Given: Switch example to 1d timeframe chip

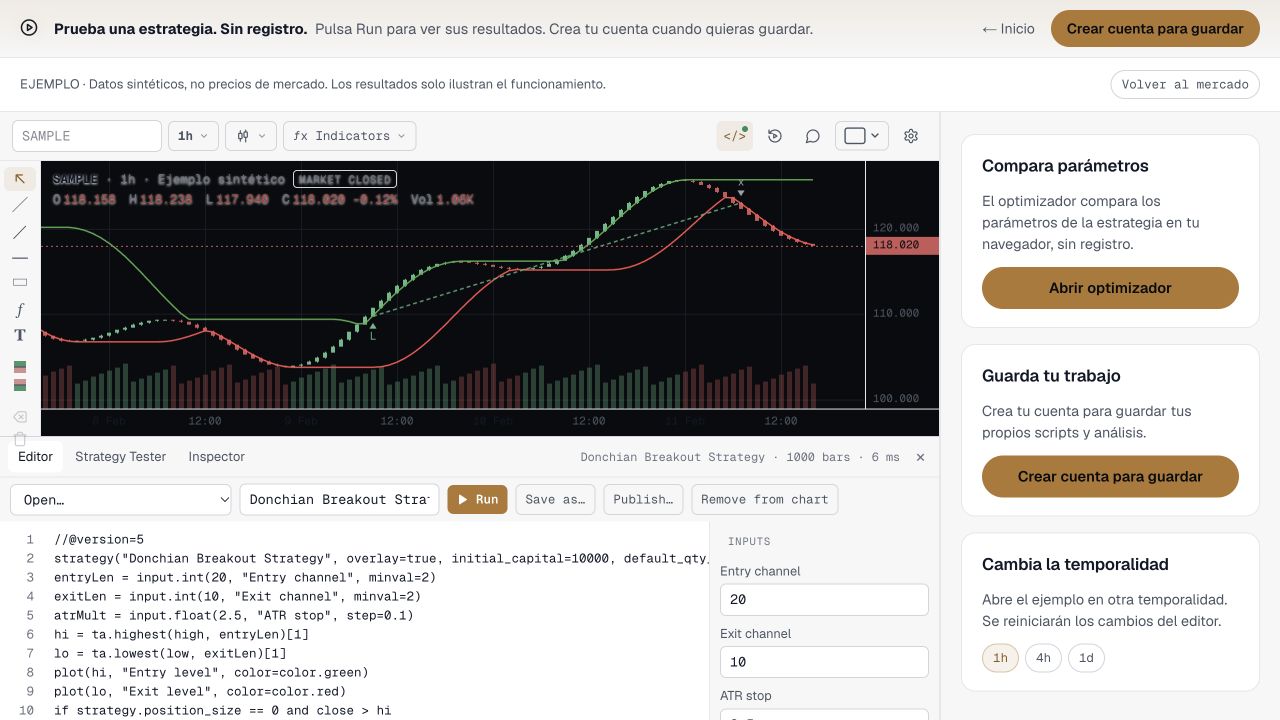Looking at the screenshot, I should tap(1086, 658).
